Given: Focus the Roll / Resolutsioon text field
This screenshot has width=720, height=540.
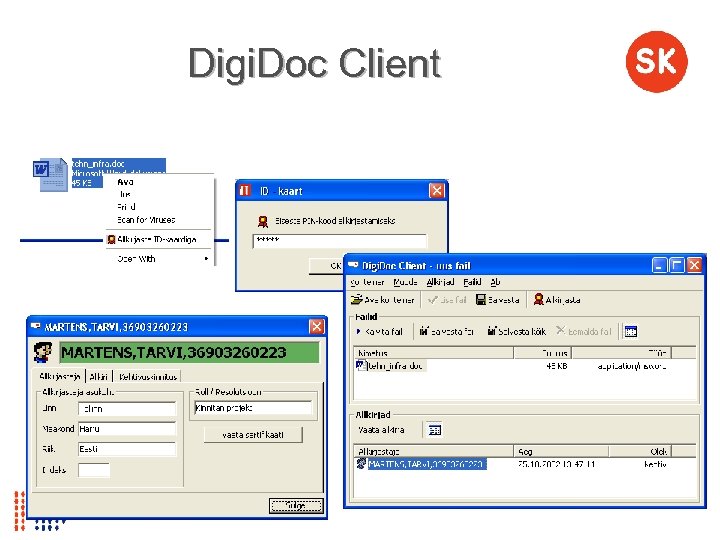Looking at the screenshot, I should pos(253,407).
